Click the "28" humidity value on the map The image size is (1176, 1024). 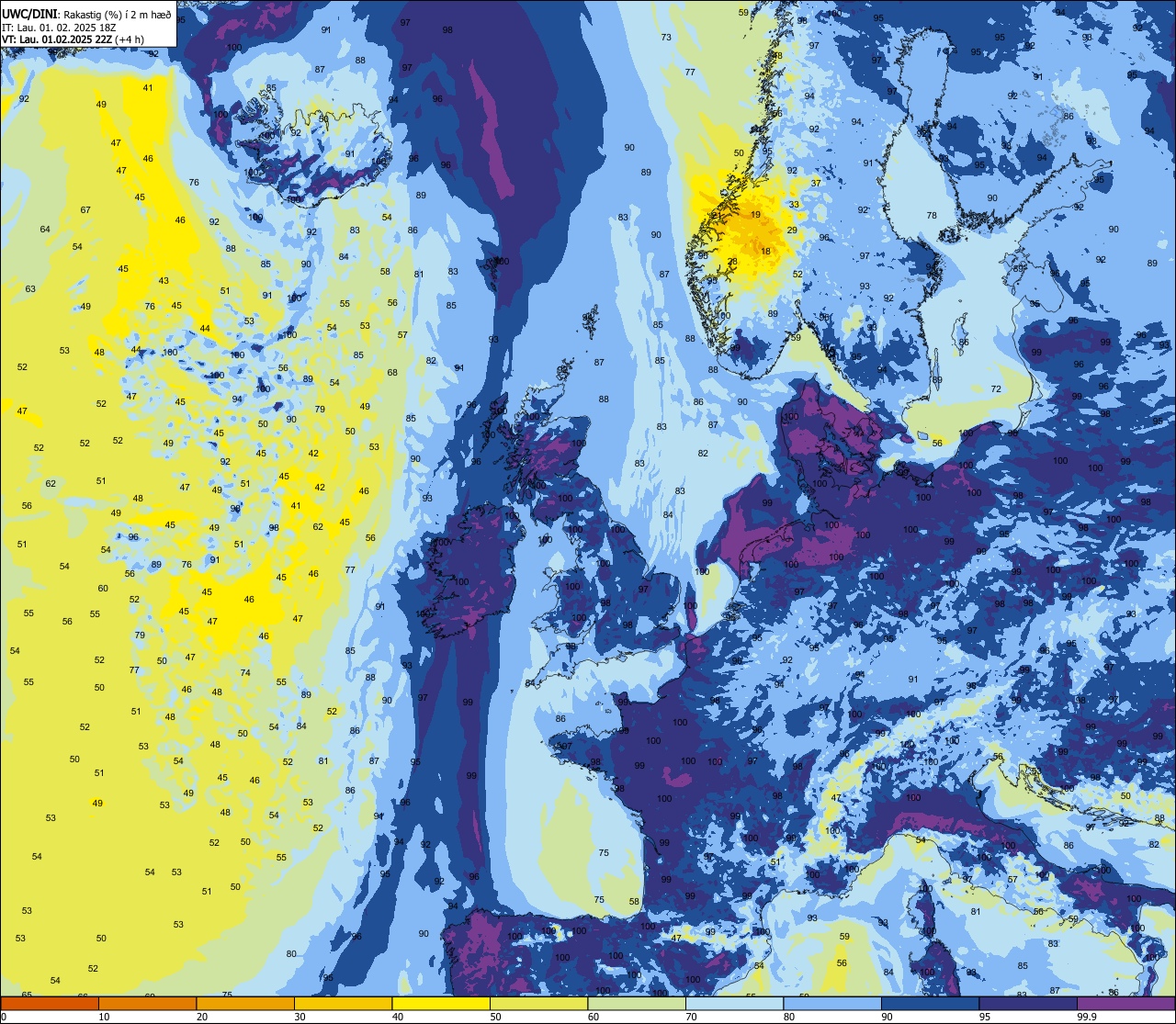tap(732, 262)
